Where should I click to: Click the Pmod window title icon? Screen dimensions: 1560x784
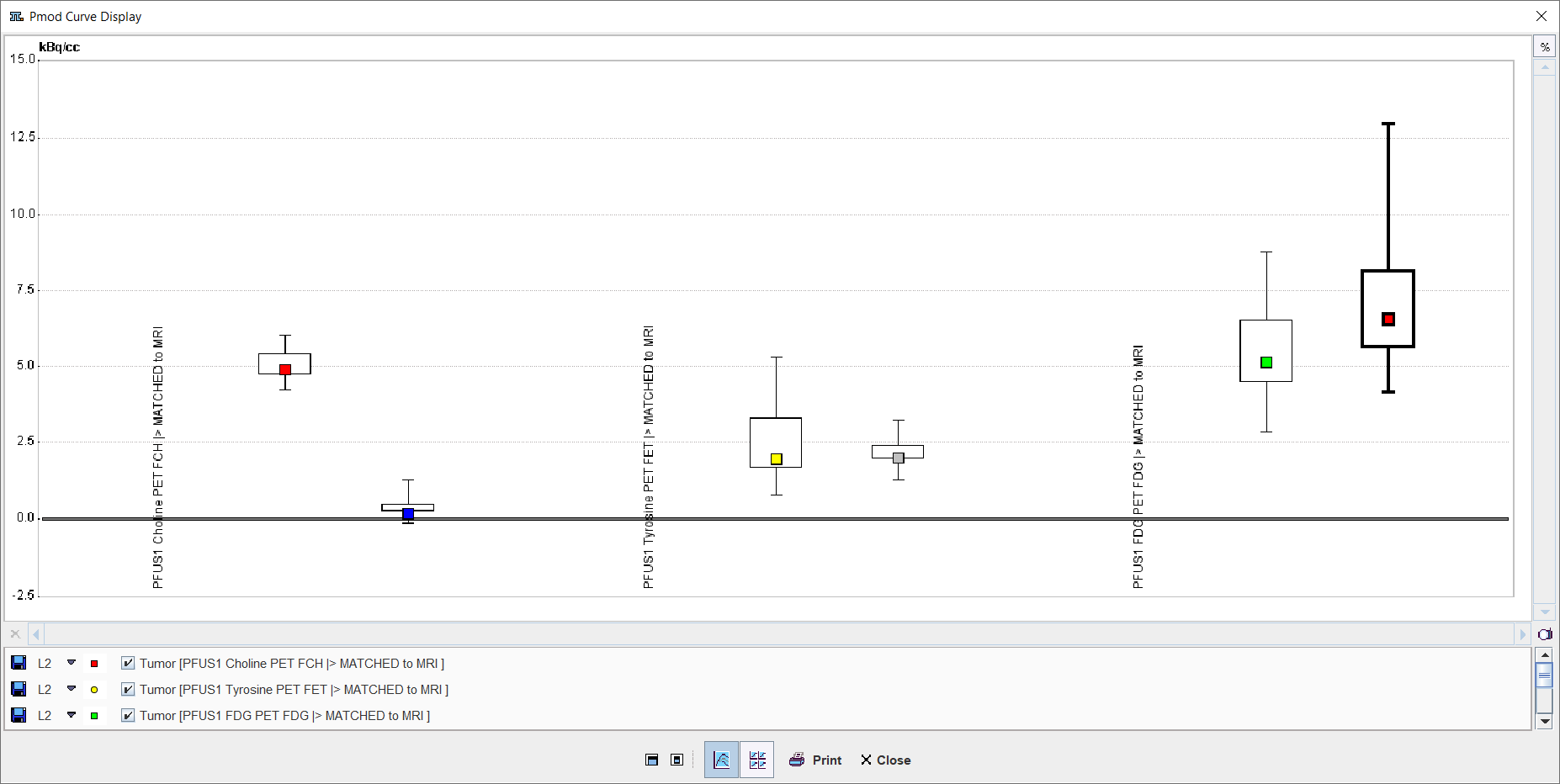16,16
